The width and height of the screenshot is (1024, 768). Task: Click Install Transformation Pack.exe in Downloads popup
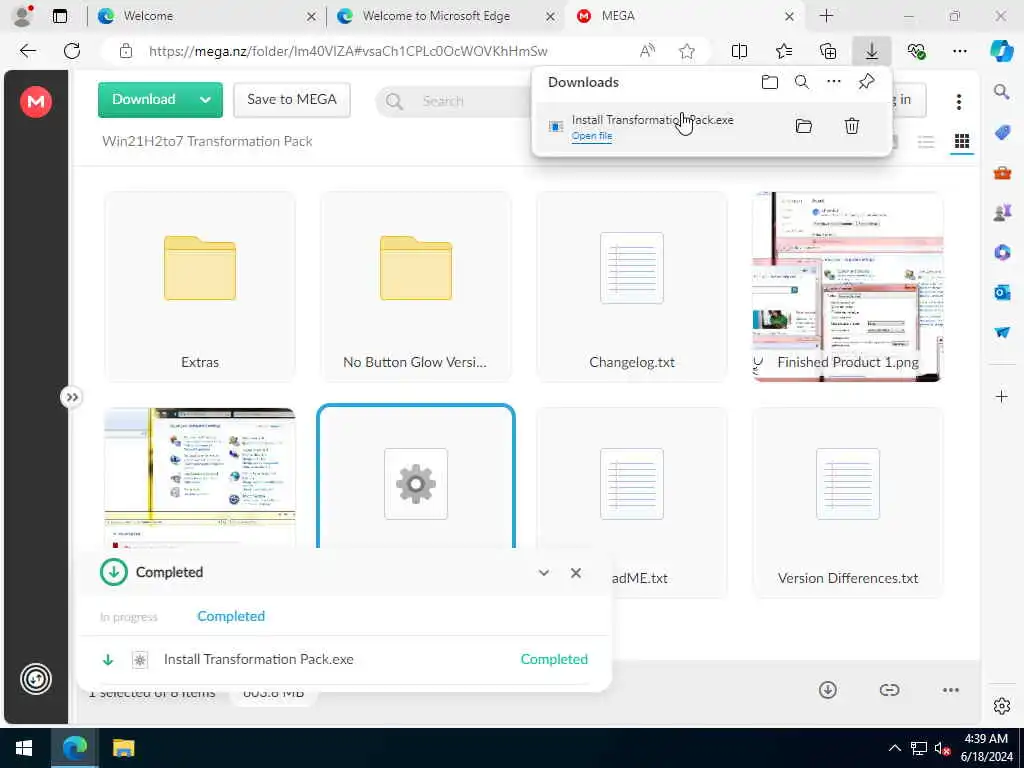click(x=652, y=120)
